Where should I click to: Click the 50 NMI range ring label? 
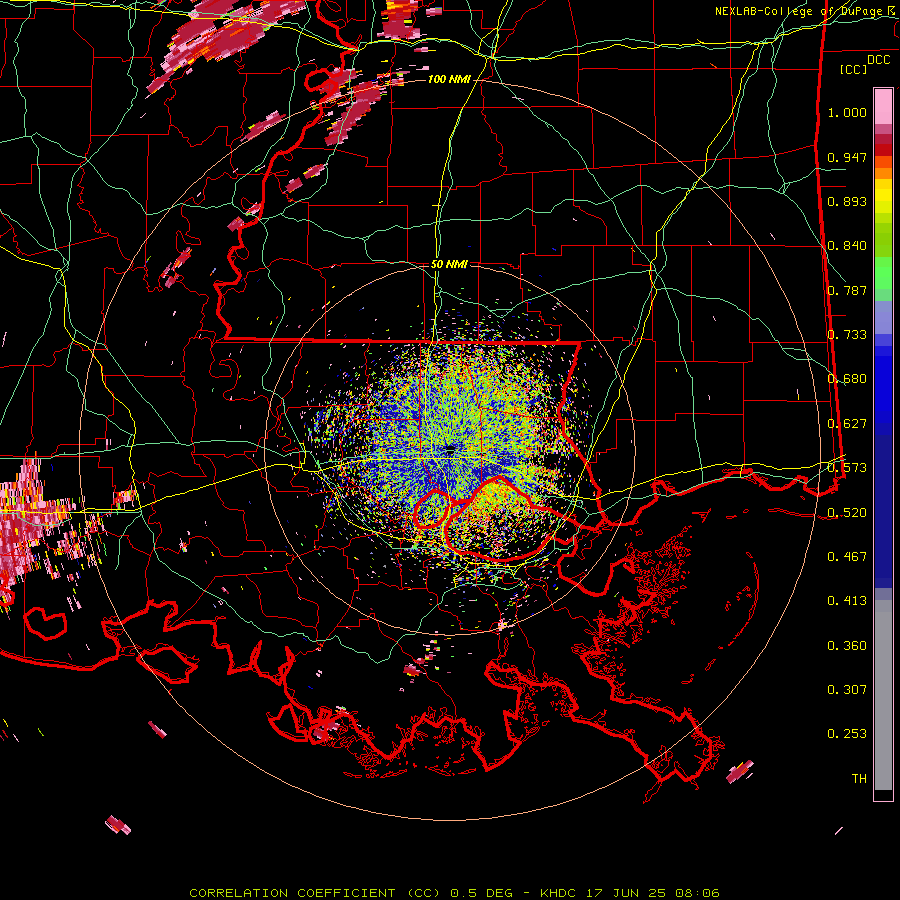[x=449, y=264]
